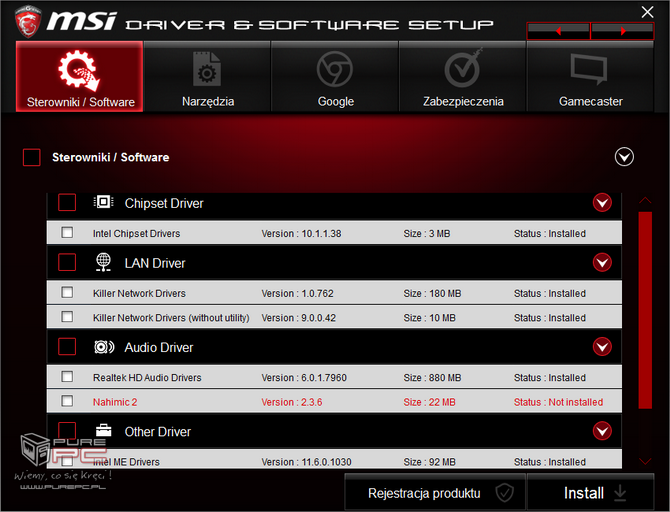Click the Realtek HD Audio Drivers label

coord(147,378)
